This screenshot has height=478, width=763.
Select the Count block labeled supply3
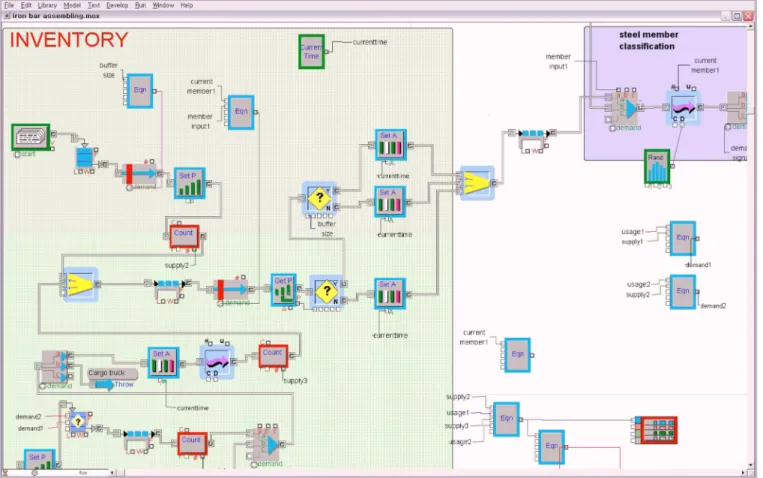pyautogui.click(x=273, y=356)
